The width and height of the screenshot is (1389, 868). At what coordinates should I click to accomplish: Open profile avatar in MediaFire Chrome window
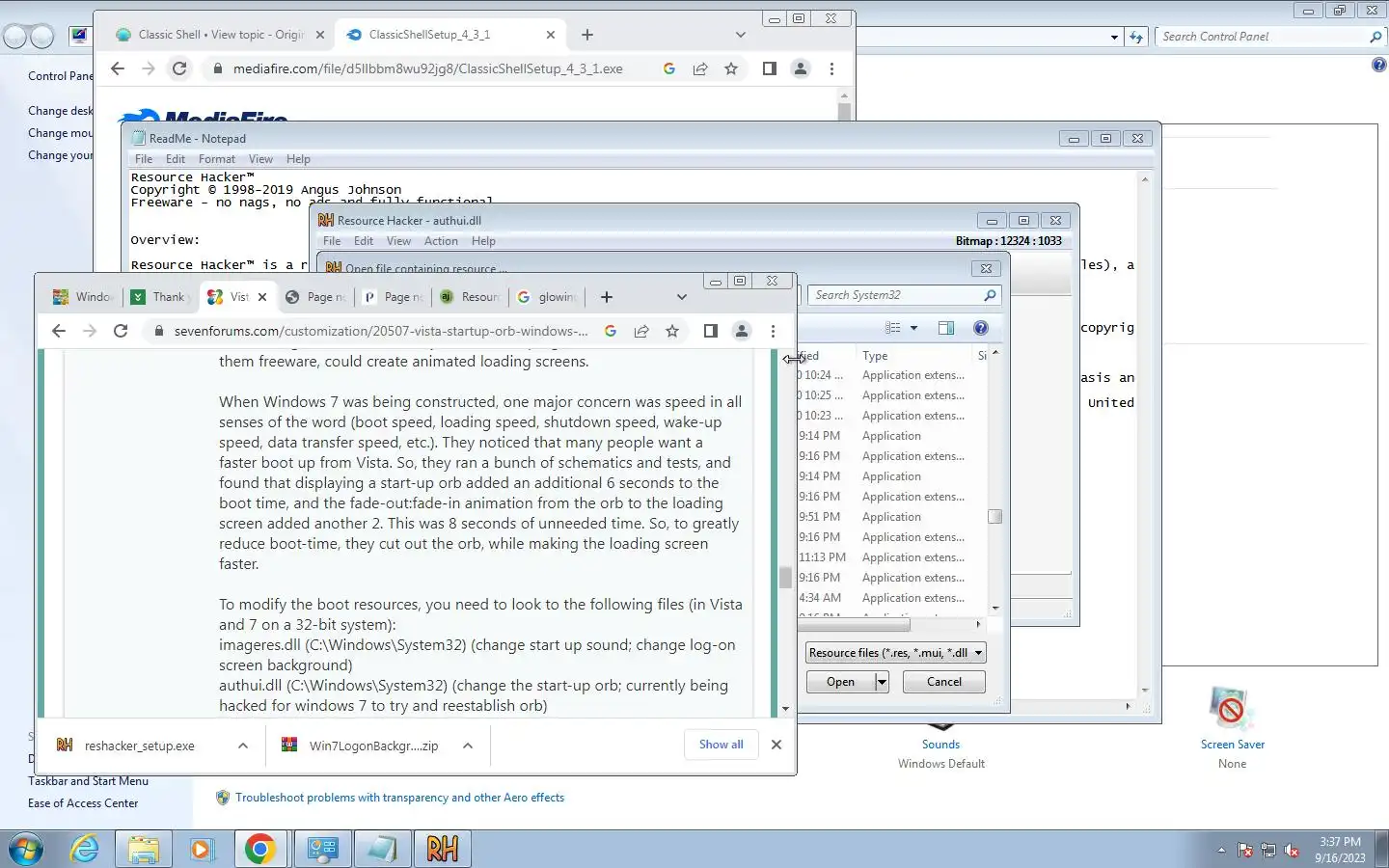click(801, 68)
